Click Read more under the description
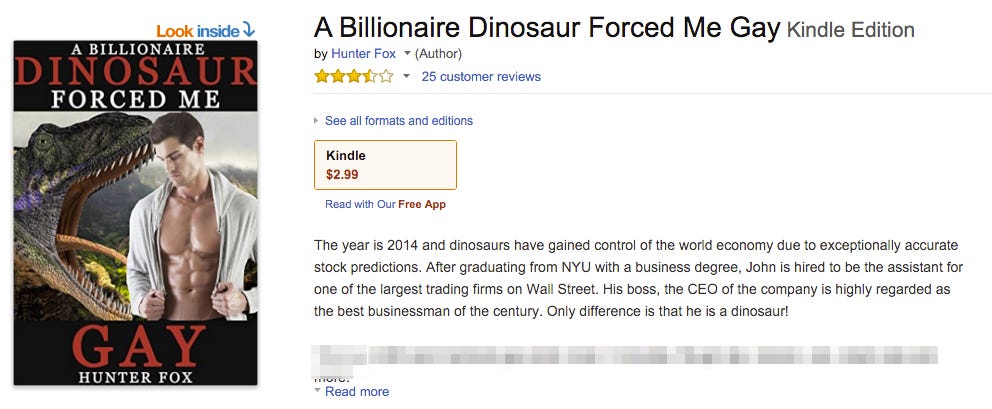The image size is (992, 409). click(357, 391)
